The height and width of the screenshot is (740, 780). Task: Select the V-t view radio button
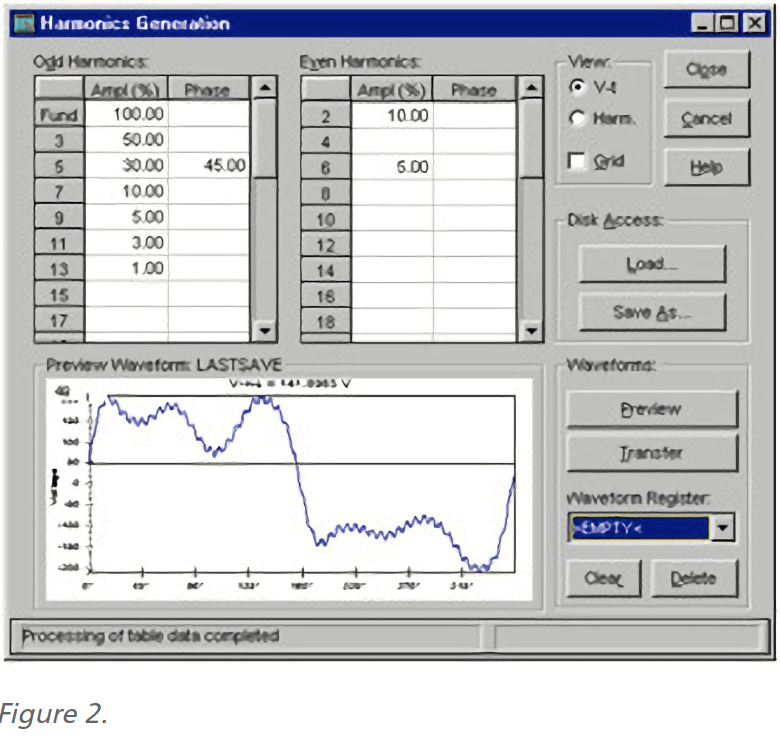pos(577,87)
